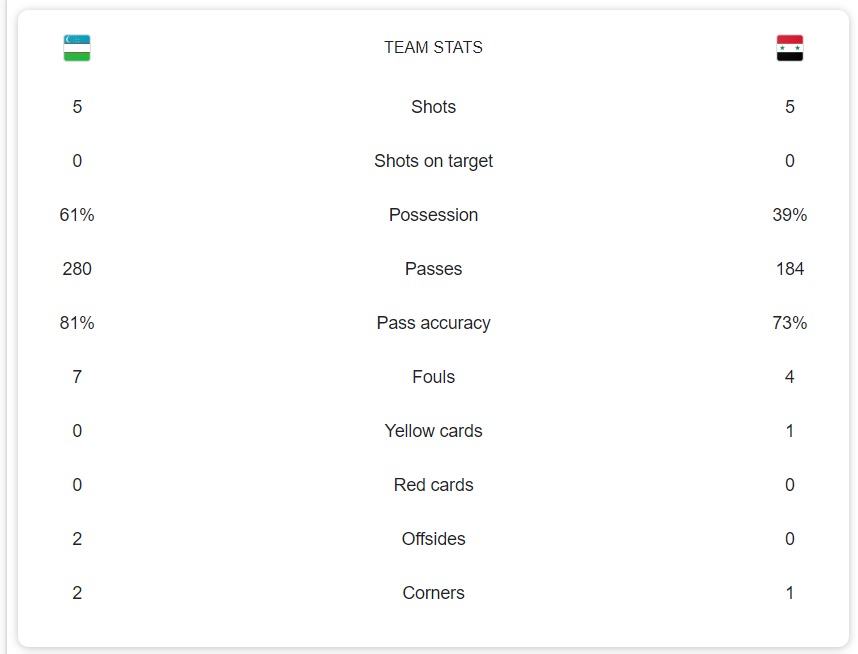The height and width of the screenshot is (654, 858).
Task: Select the Fouls stat label
Action: pos(433,377)
